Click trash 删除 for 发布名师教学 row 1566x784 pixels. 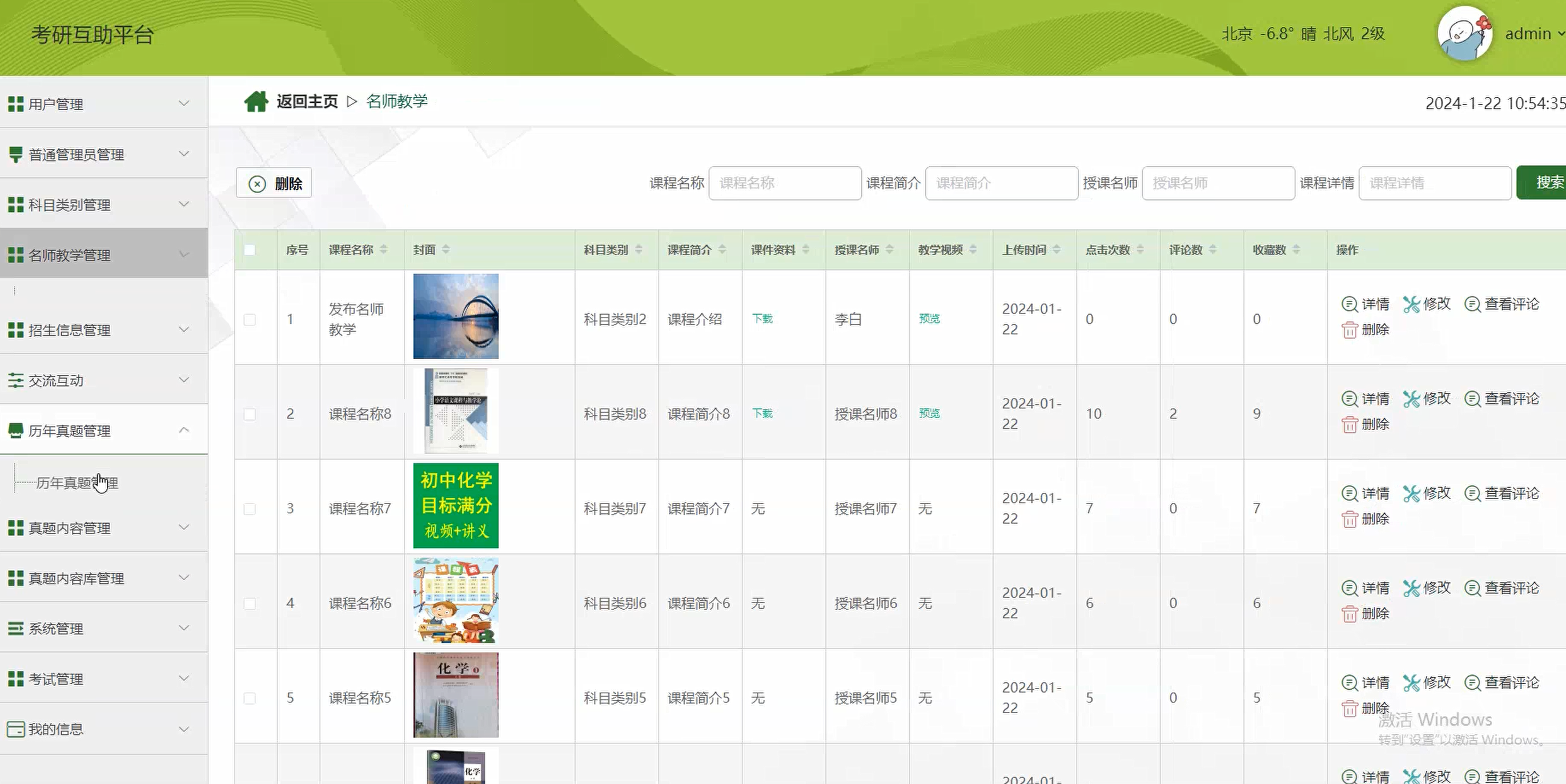pos(1366,329)
